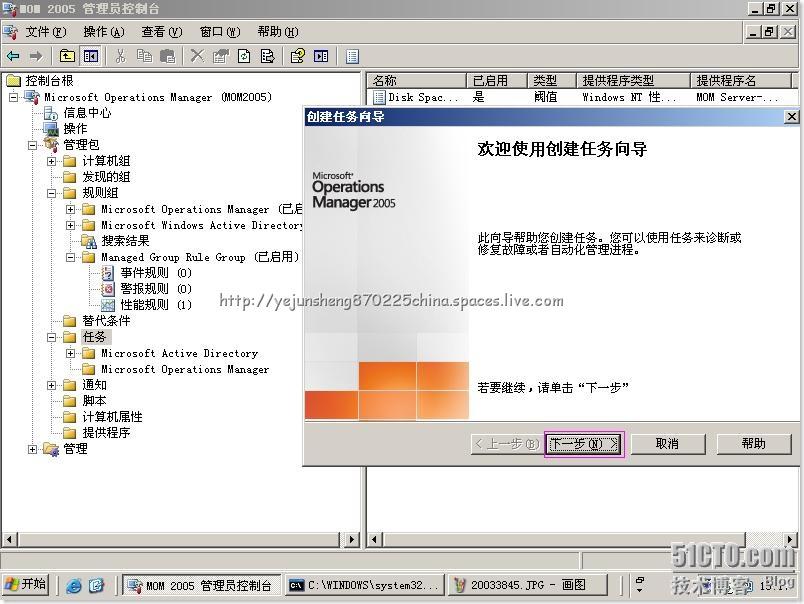Click the Delete X toolbar icon
Image resolution: width=804 pixels, height=604 pixels.
[197, 56]
